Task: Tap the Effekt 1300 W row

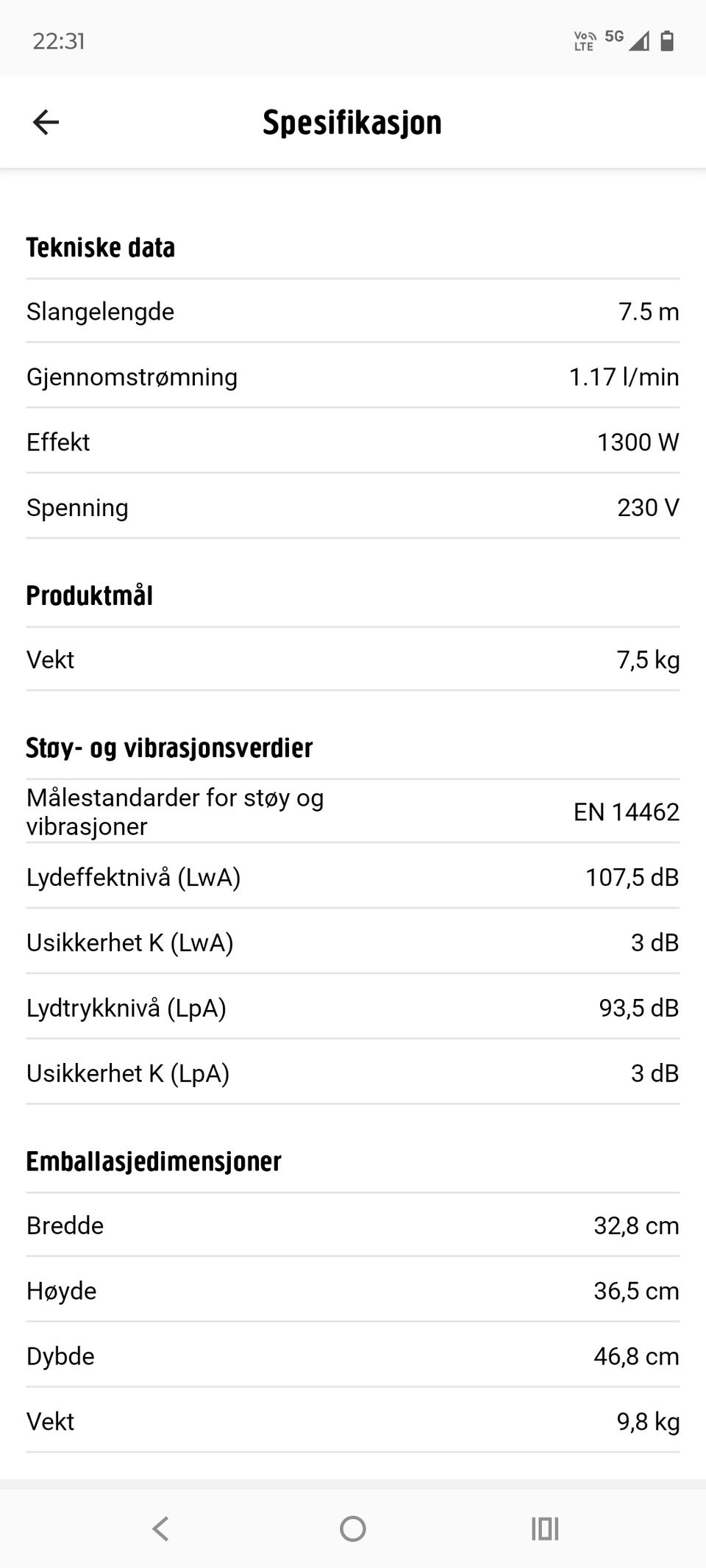Action: [353, 442]
